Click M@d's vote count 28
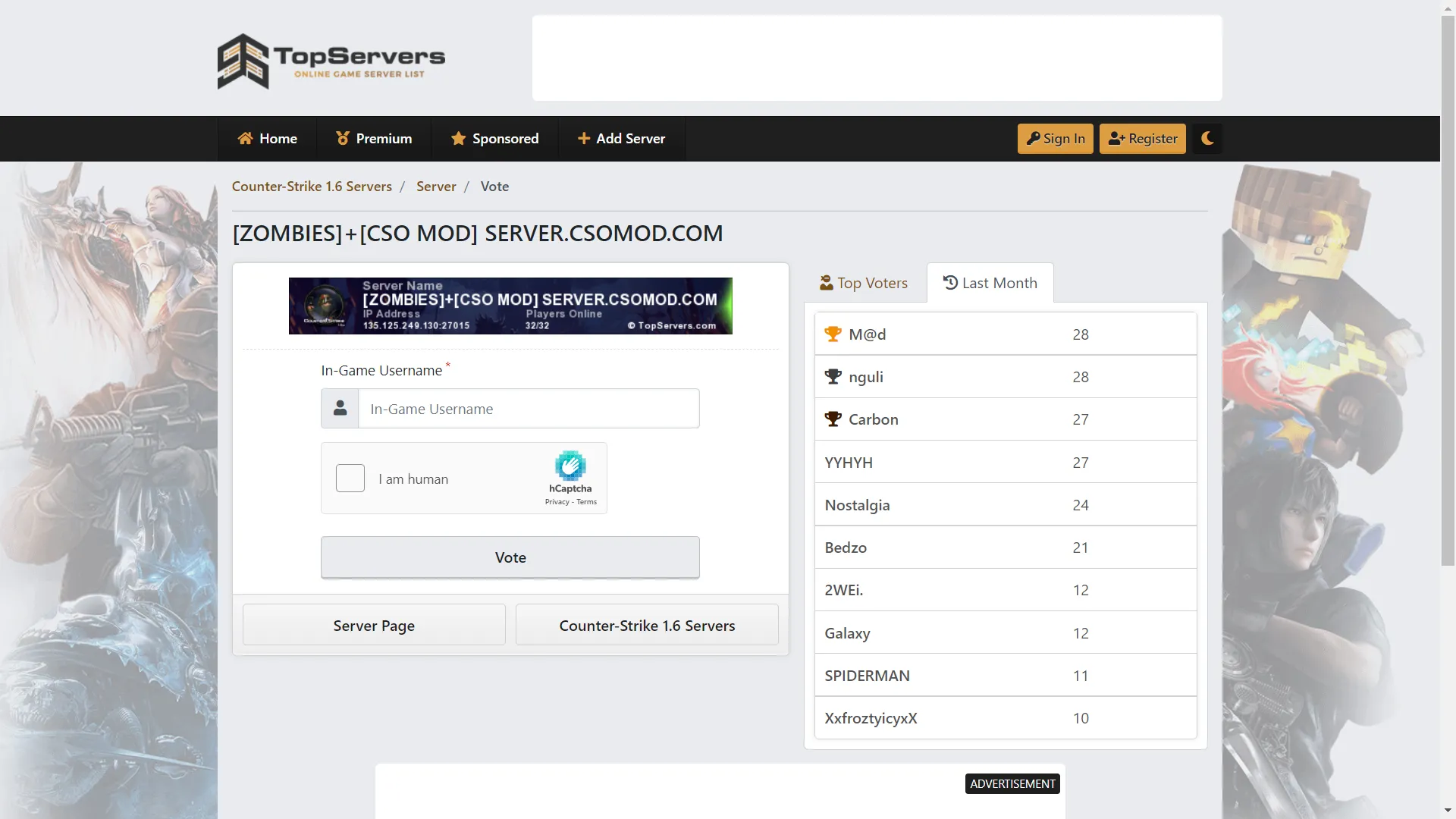1456x819 pixels. tap(1081, 334)
